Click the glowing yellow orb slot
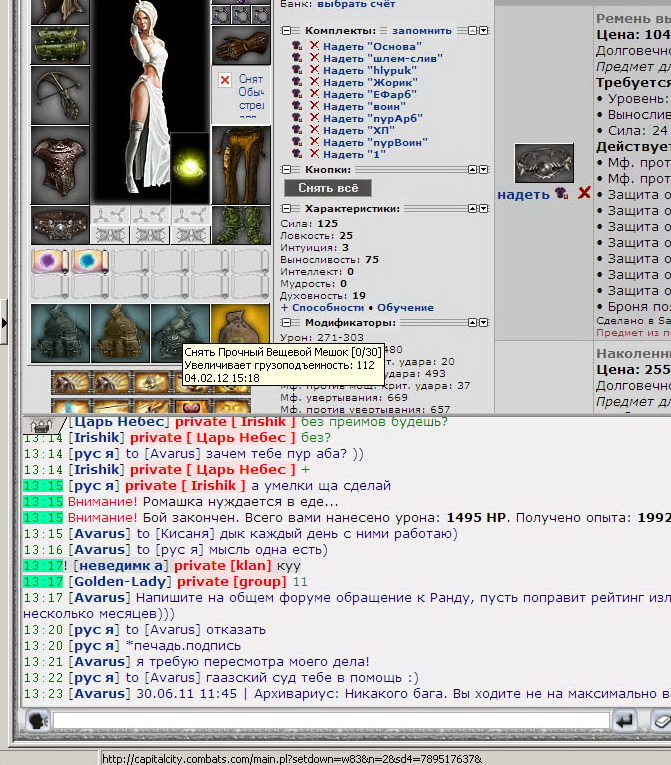Screen dimensions: 671x765 [190, 168]
